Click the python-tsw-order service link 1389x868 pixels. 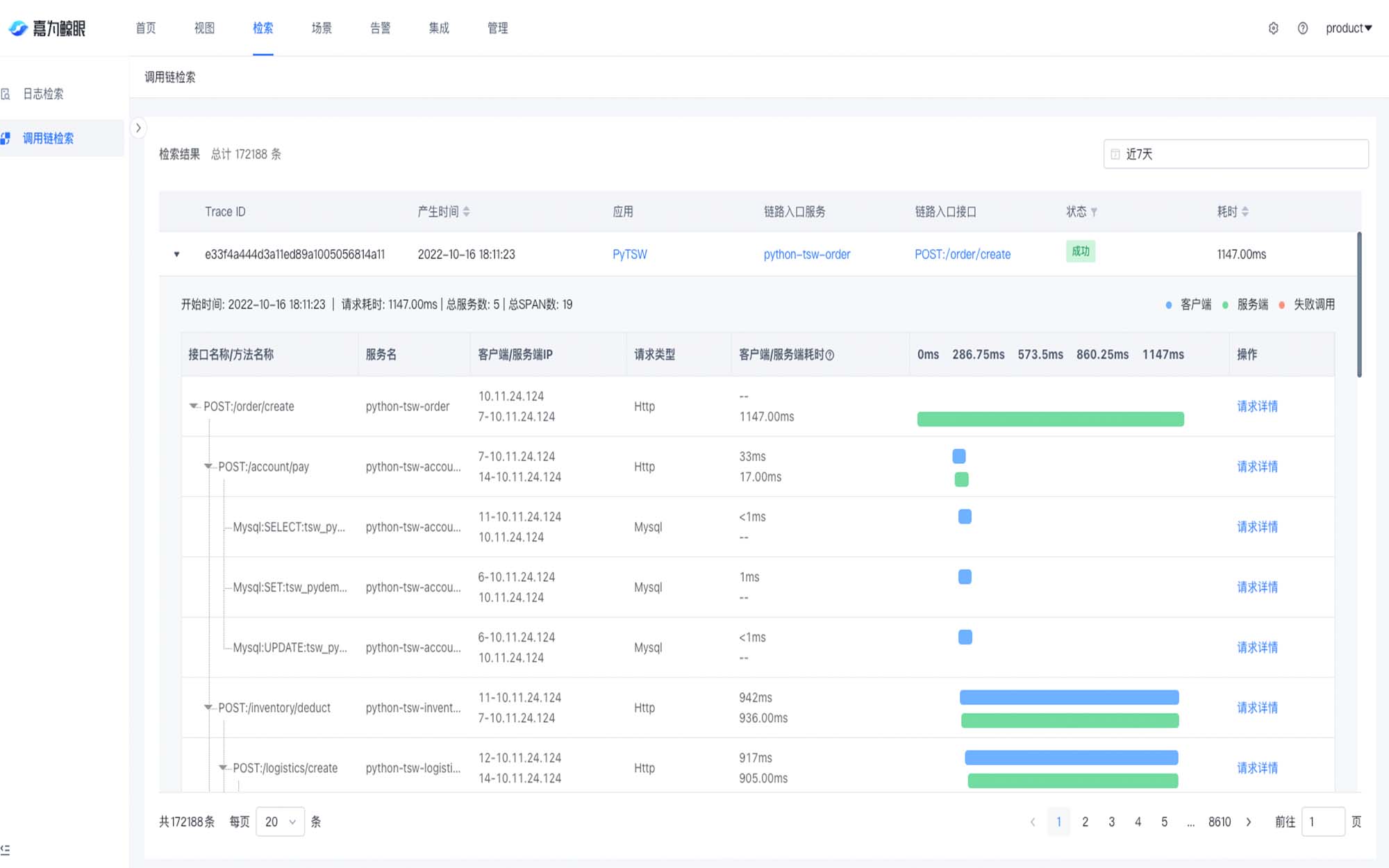click(x=806, y=254)
